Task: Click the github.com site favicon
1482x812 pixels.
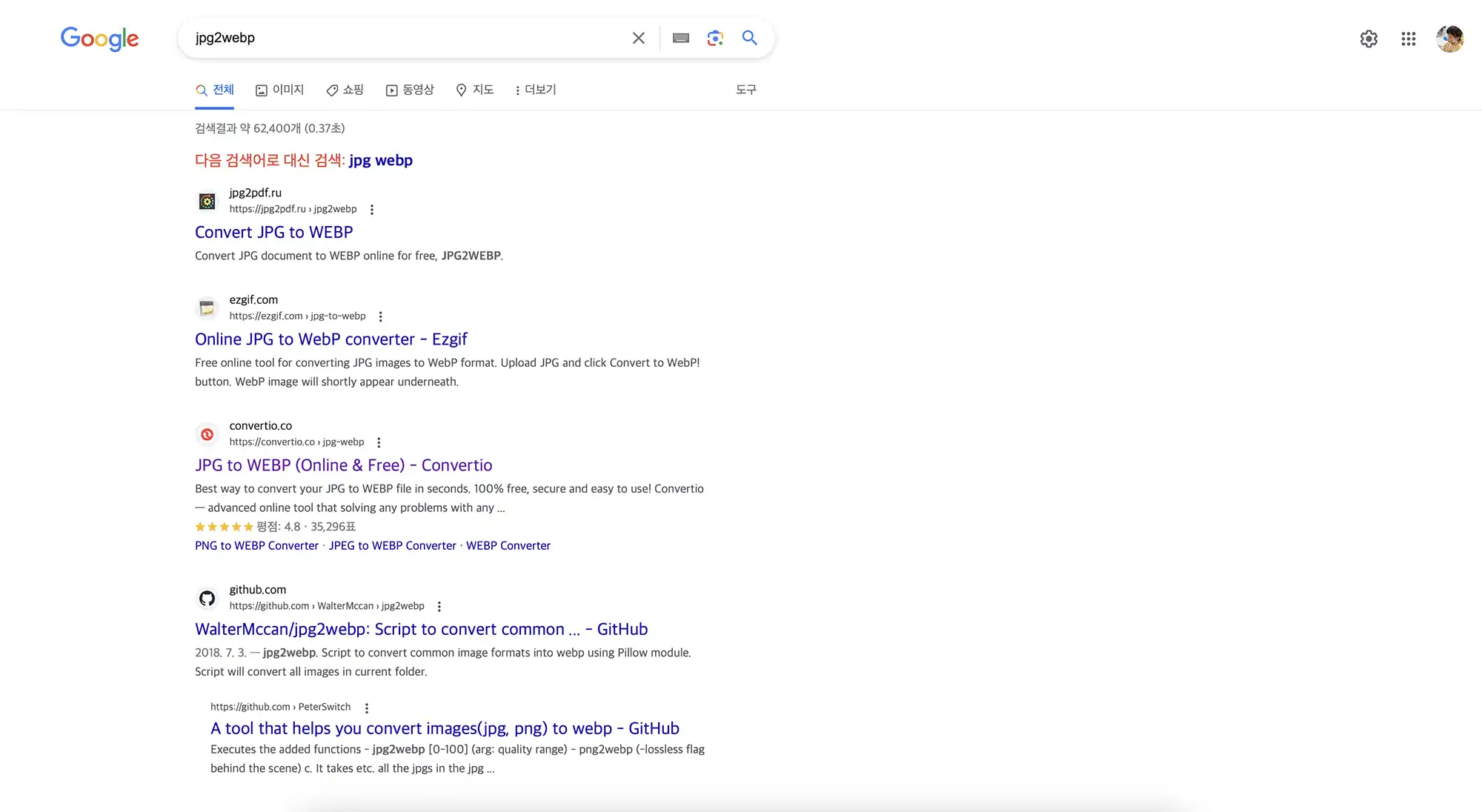Action: pos(207,598)
